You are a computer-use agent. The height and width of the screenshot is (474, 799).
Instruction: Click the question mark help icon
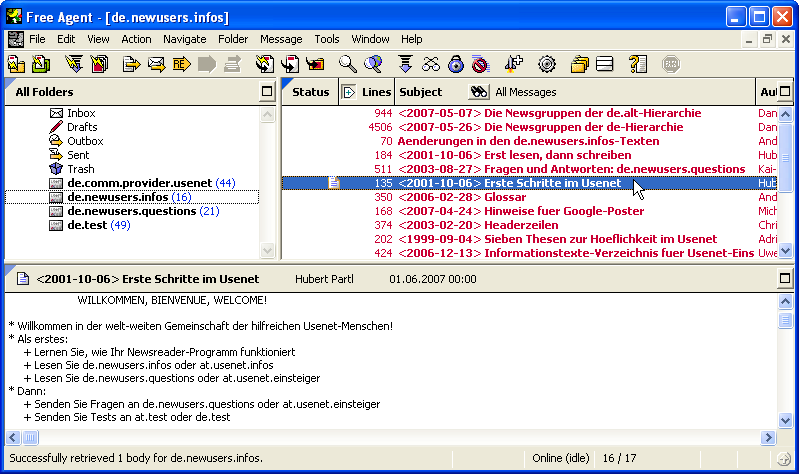(637, 65)
